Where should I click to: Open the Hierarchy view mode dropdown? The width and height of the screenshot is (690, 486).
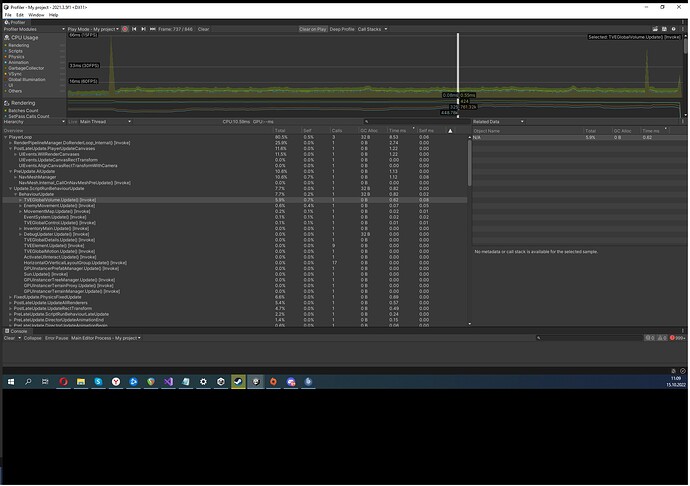[x=34, y=122]
